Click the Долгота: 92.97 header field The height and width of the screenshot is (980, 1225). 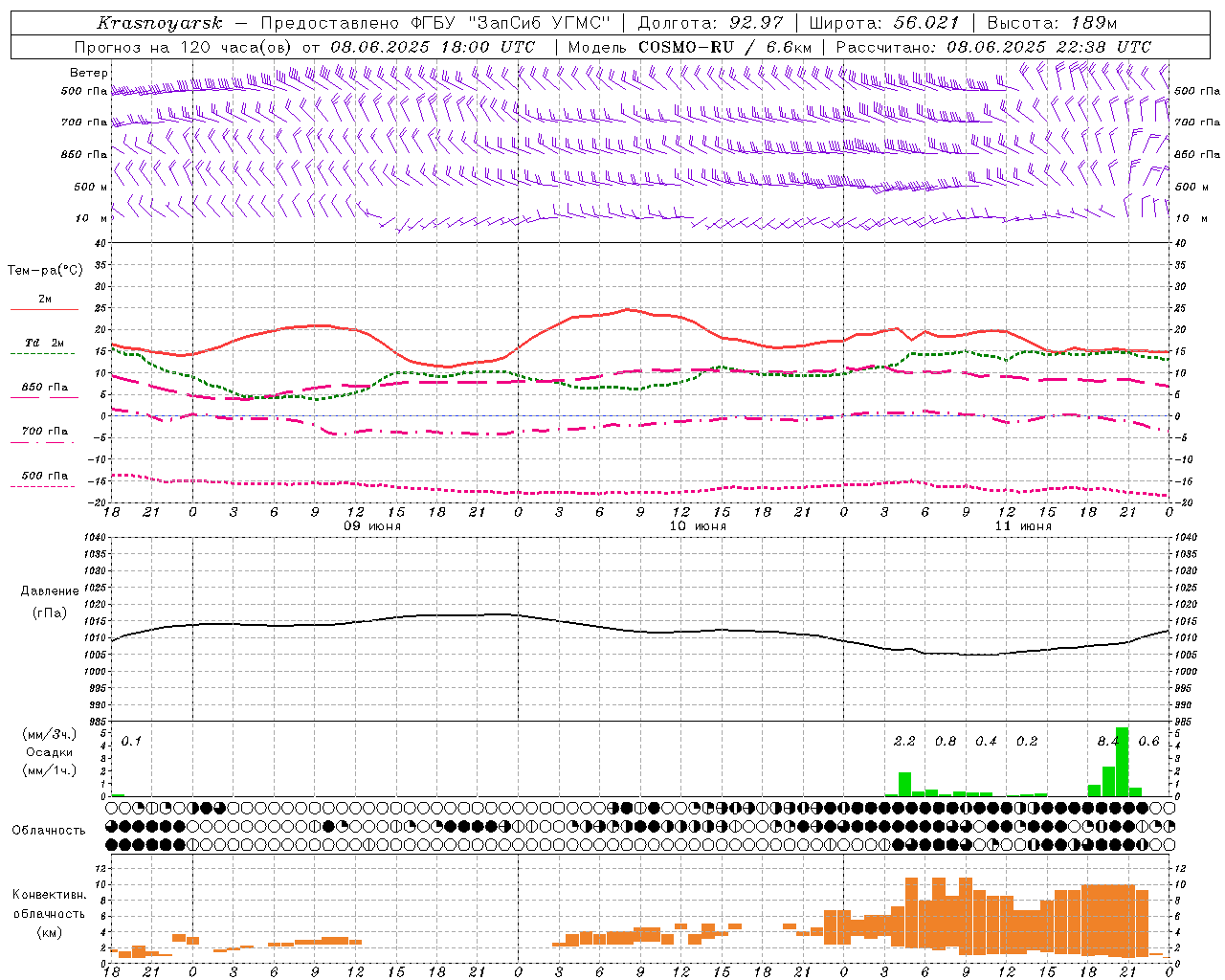(x=710, y=23)
